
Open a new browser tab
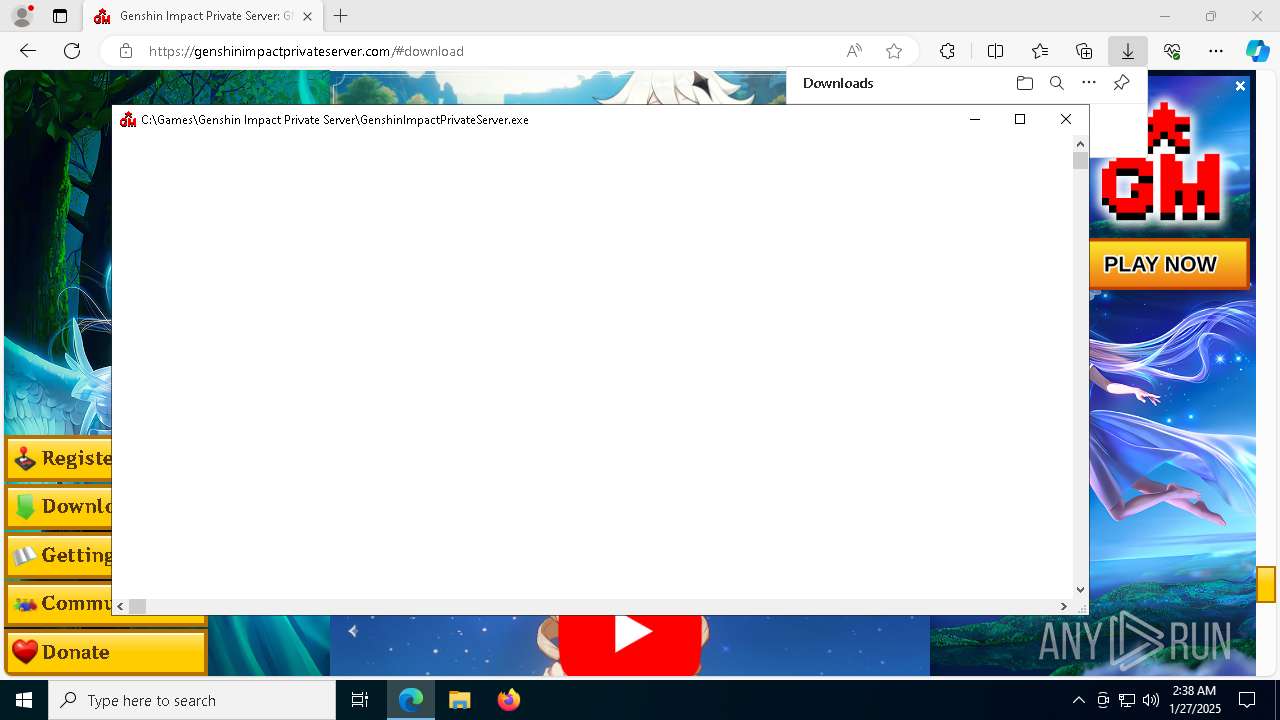(341, 16)
